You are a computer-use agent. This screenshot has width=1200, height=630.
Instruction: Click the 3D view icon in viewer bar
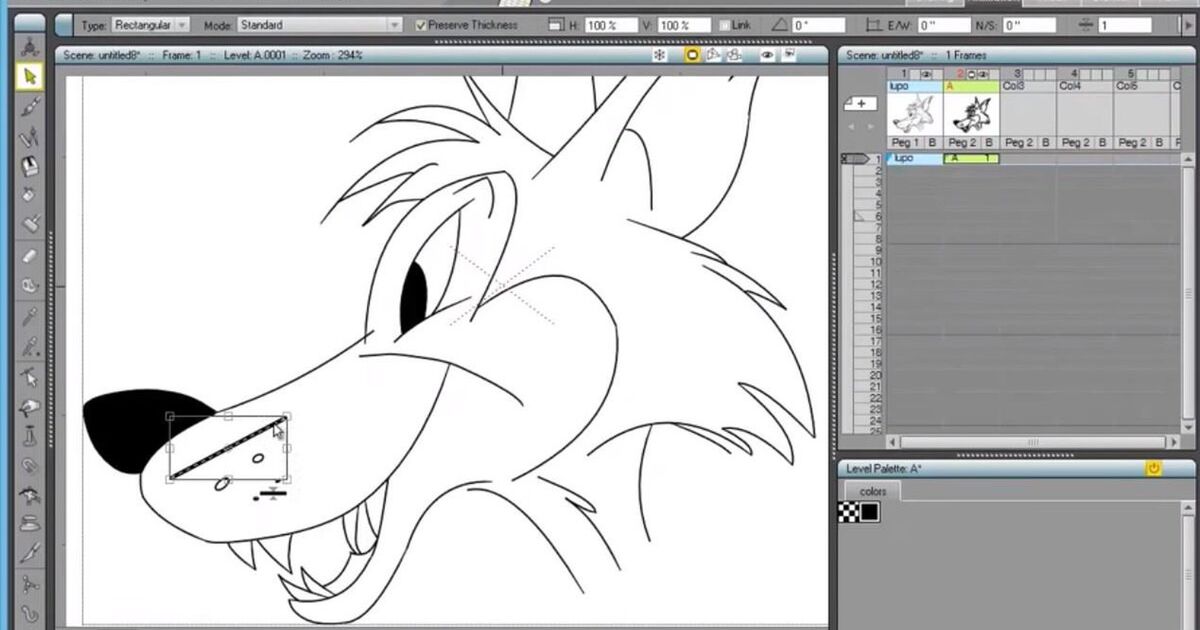(x=713, y=56)
